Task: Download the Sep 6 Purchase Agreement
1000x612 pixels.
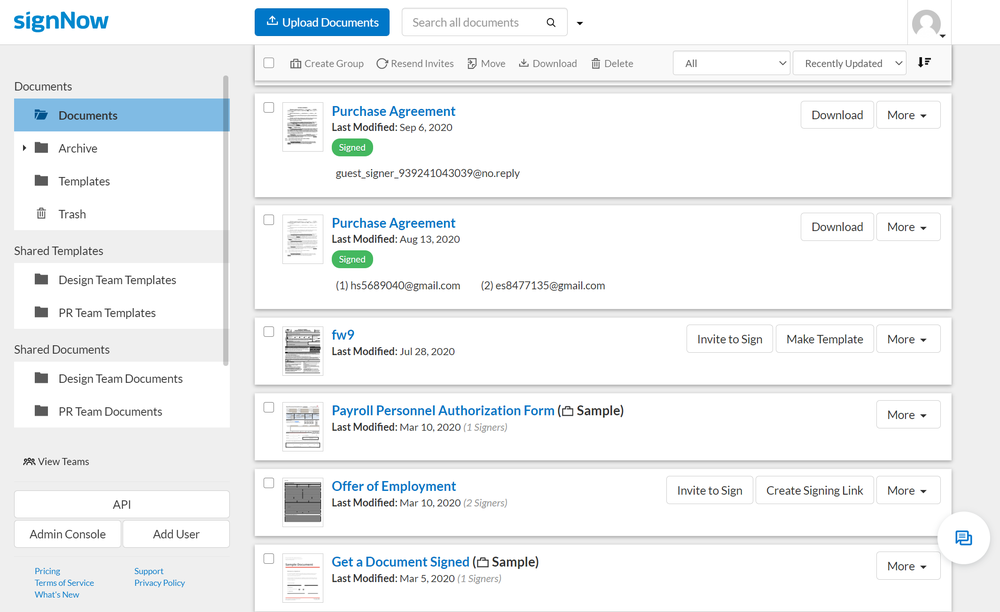Action: click(x=837, y=115)
